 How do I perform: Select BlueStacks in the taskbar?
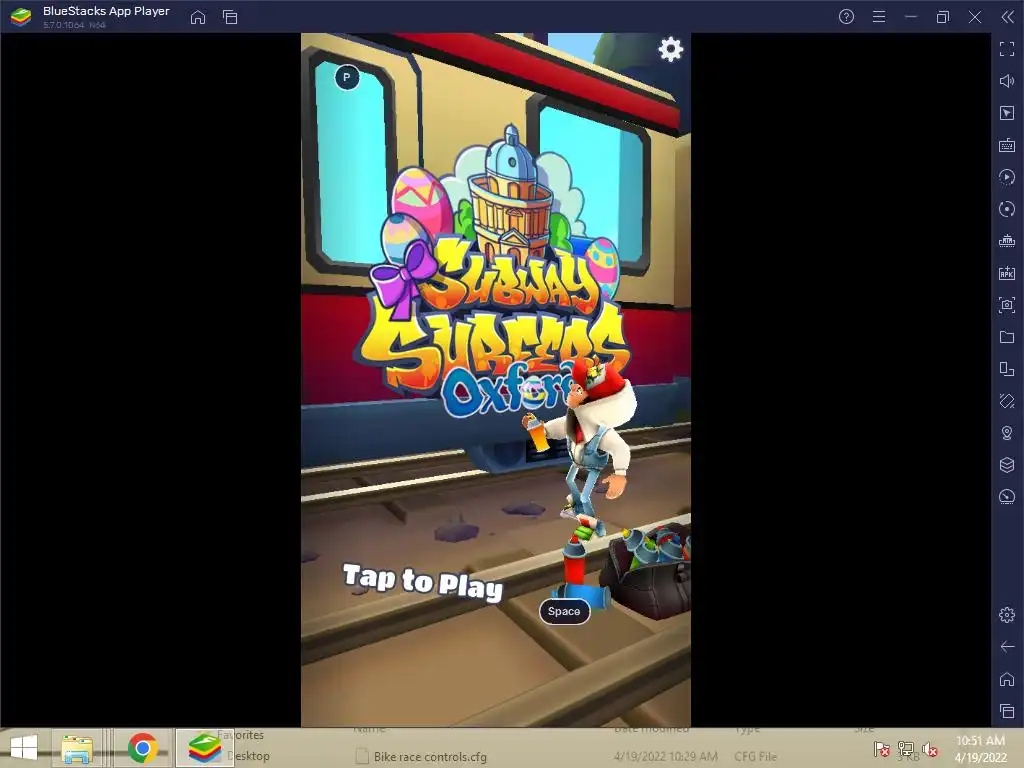[x=205, y=748]
